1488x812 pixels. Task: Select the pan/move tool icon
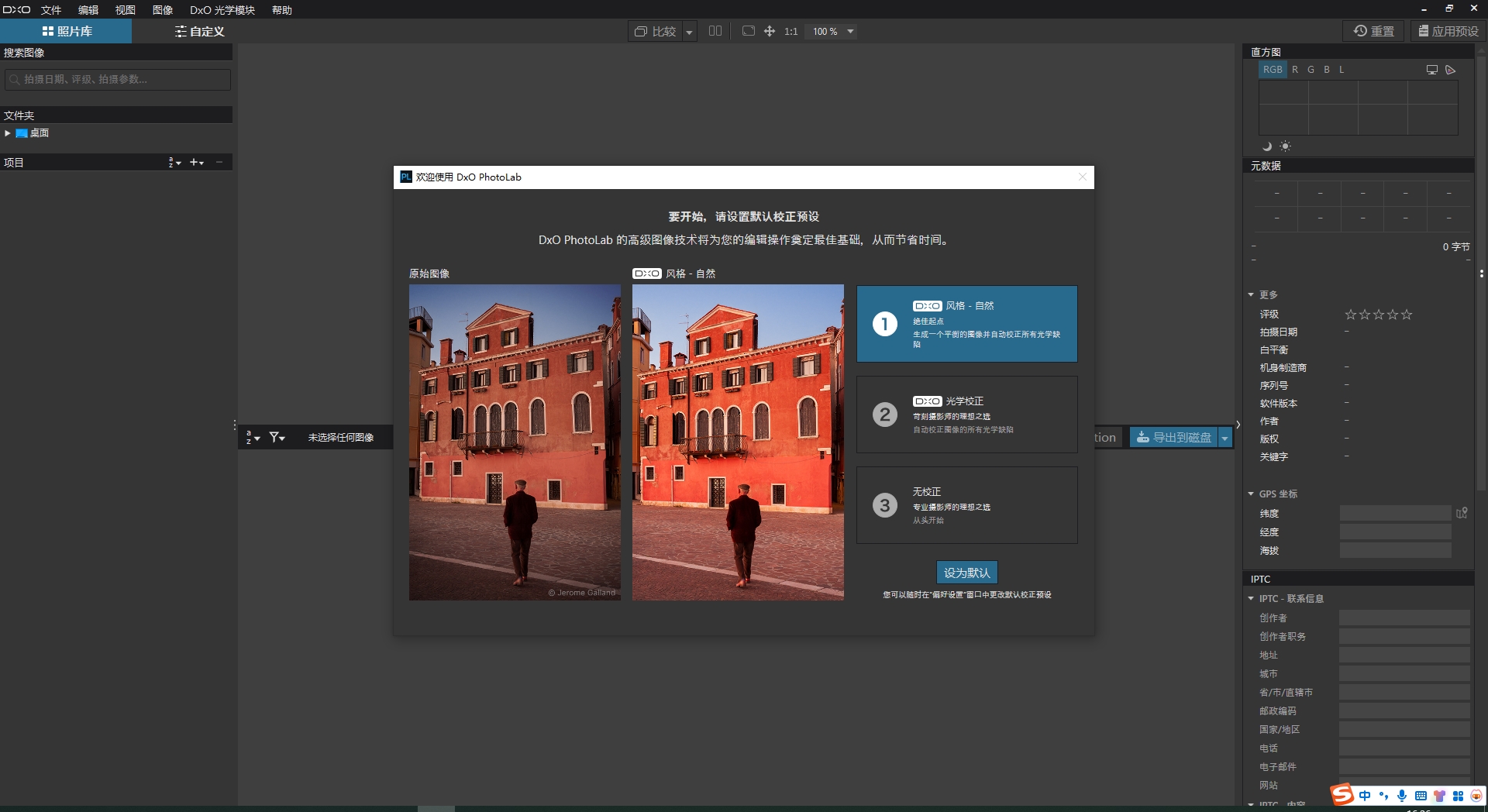[x=770, y=31]
